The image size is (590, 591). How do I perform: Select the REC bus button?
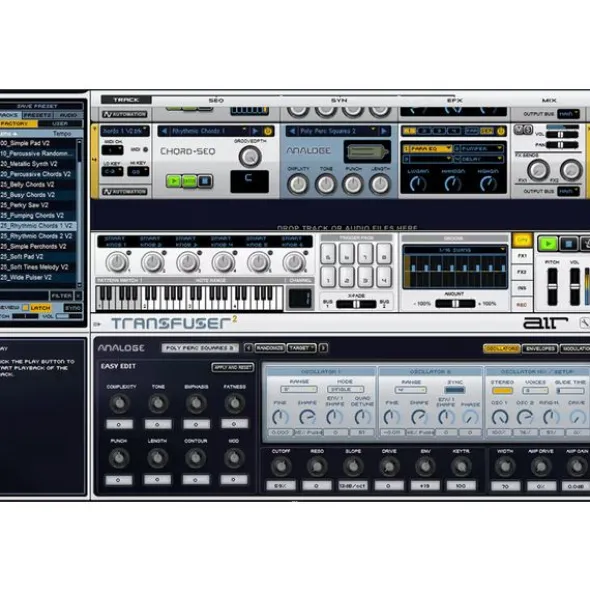[522, 305]
